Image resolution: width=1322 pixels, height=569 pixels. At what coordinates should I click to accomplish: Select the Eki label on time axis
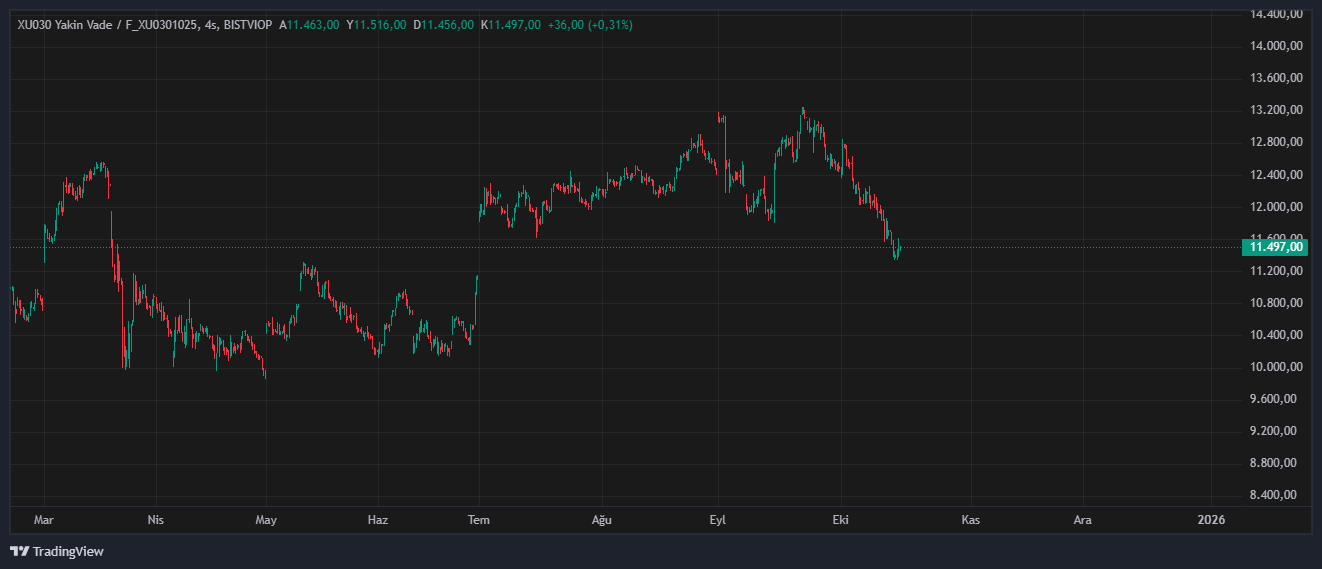pyautogui.click(x=840, y=520)
